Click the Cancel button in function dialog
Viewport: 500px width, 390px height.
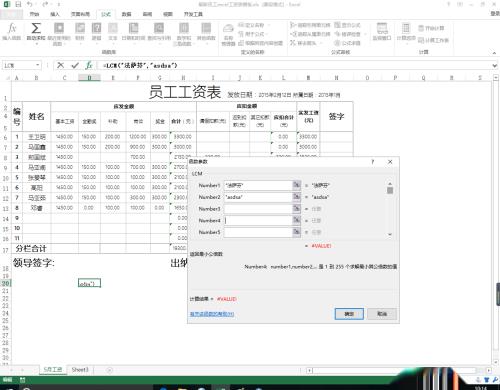382,314
